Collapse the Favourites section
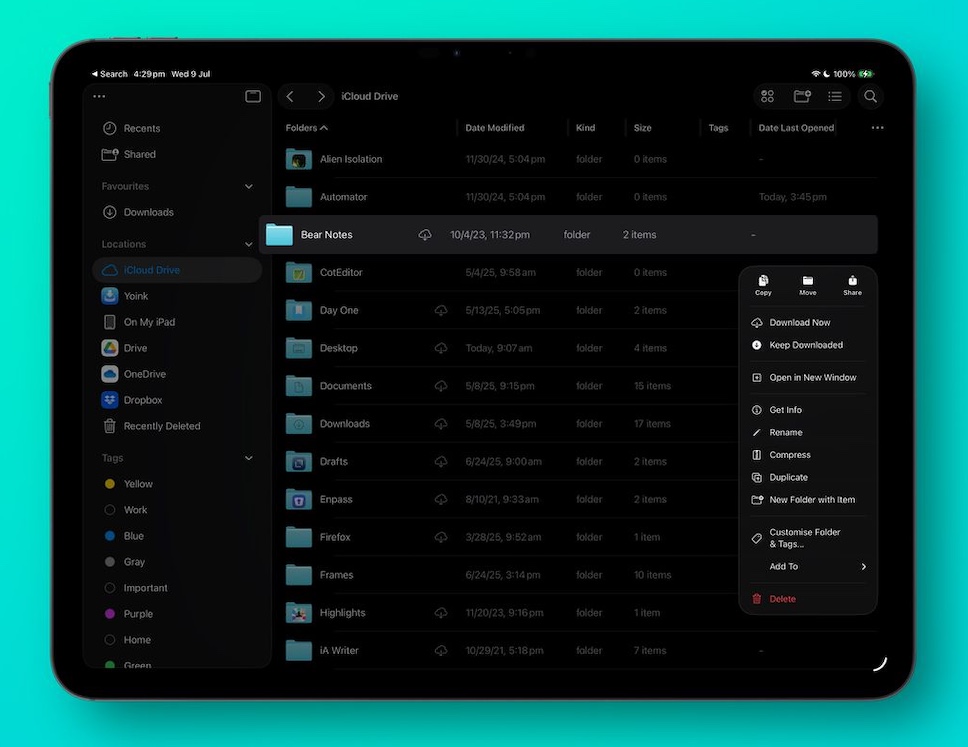 tap(249, 186)
